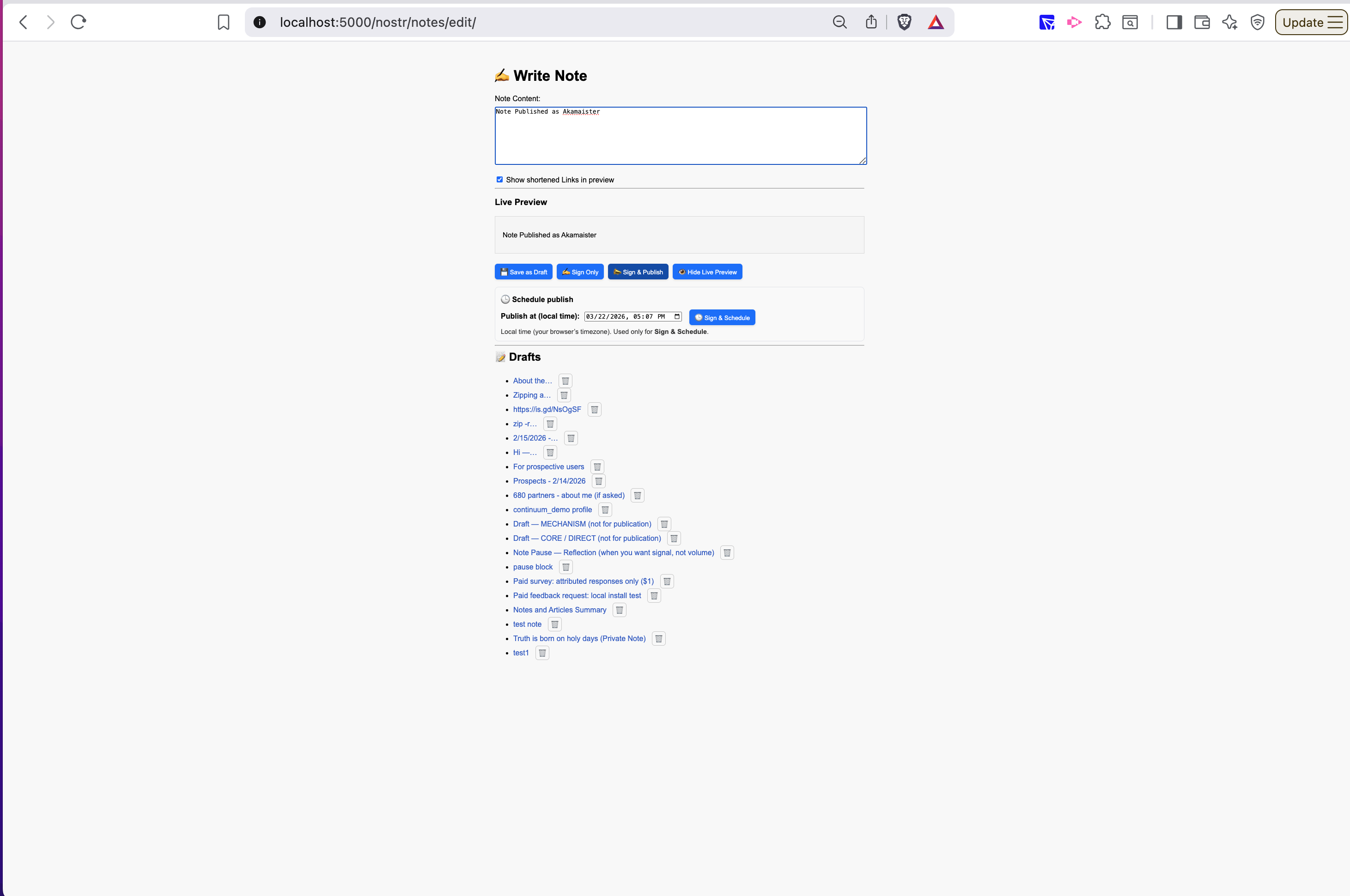Click the Update button in browser
This screenshot has height=896, width=1350.
click(1302, 22)
